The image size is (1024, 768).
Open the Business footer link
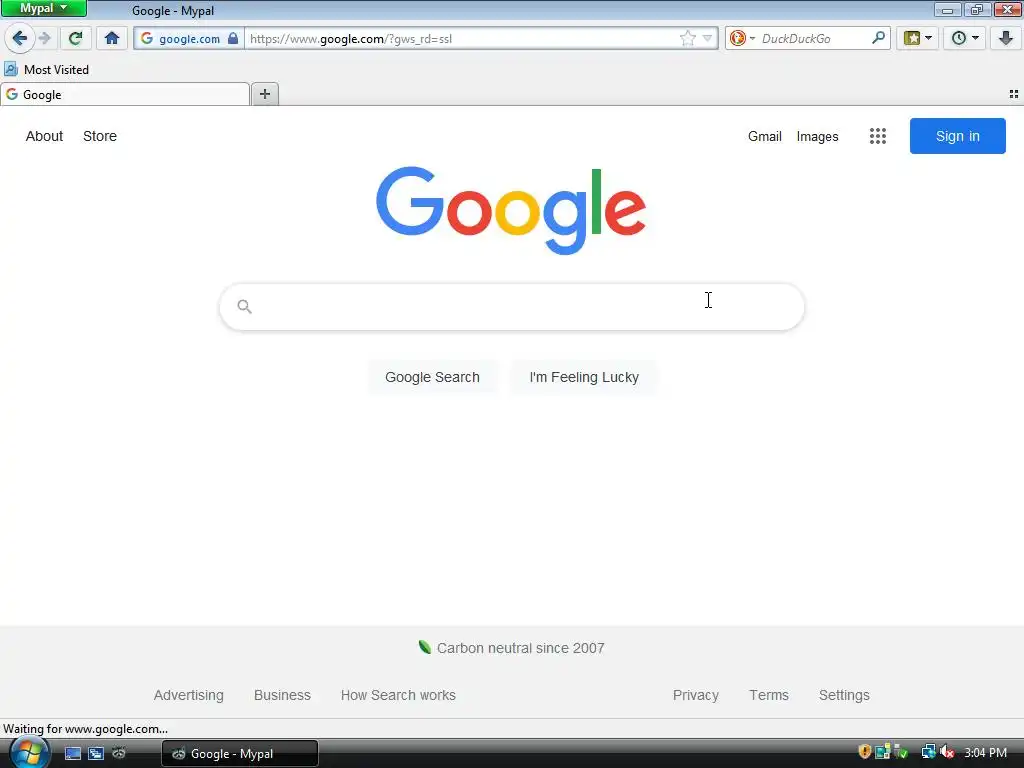(x=282, y=695)
